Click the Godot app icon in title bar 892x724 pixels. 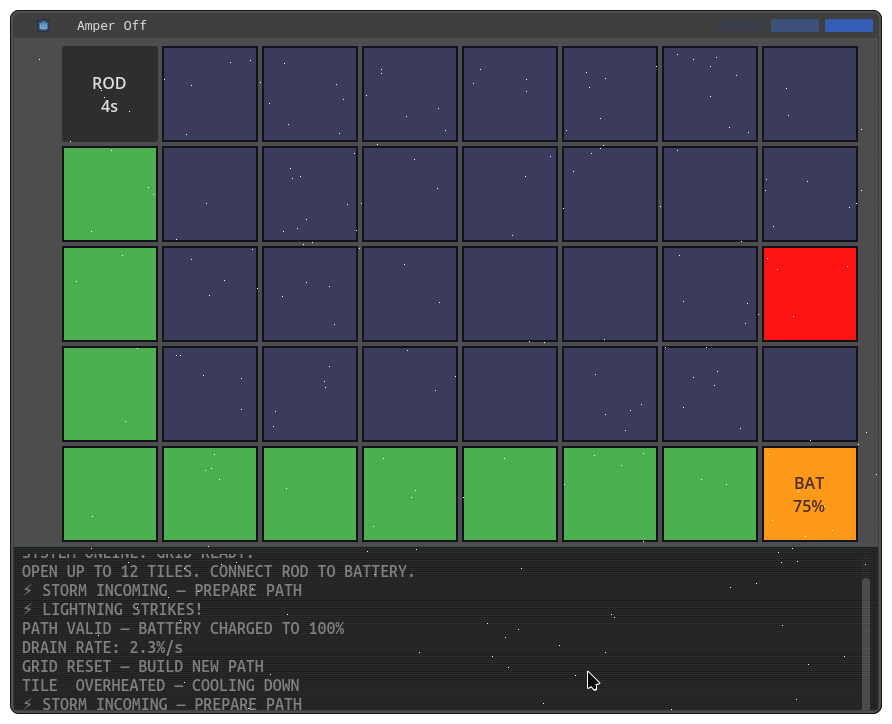(x=44, y=26)
